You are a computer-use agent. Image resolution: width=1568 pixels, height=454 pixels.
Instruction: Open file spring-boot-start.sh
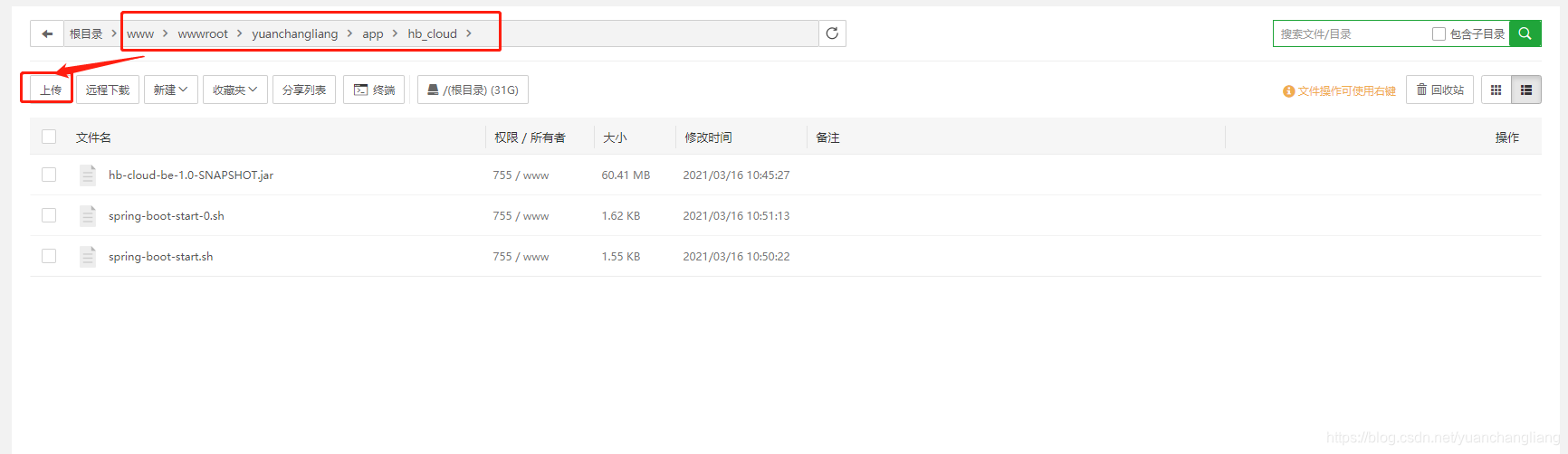pos(161,256)
